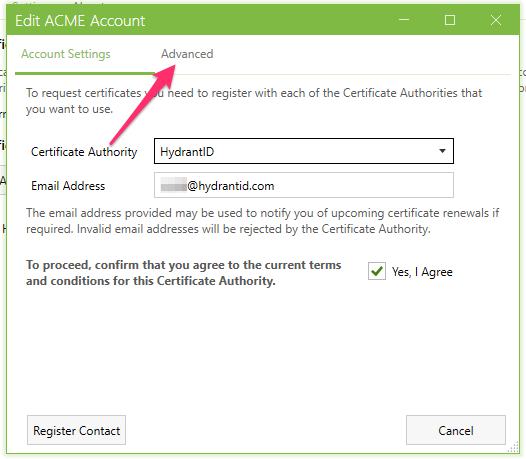Image resolution: width=526 pixels, height=459 pixels.
Task: Open the Certificate Authority combo box showing HydrantID
Action: (304, 151)
